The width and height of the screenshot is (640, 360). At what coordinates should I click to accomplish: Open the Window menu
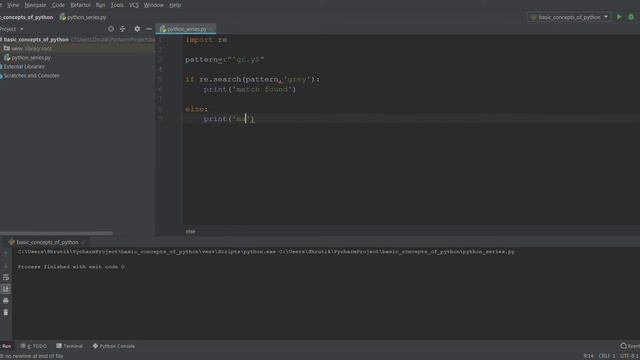pyautogui.click(x=153, y=5)
